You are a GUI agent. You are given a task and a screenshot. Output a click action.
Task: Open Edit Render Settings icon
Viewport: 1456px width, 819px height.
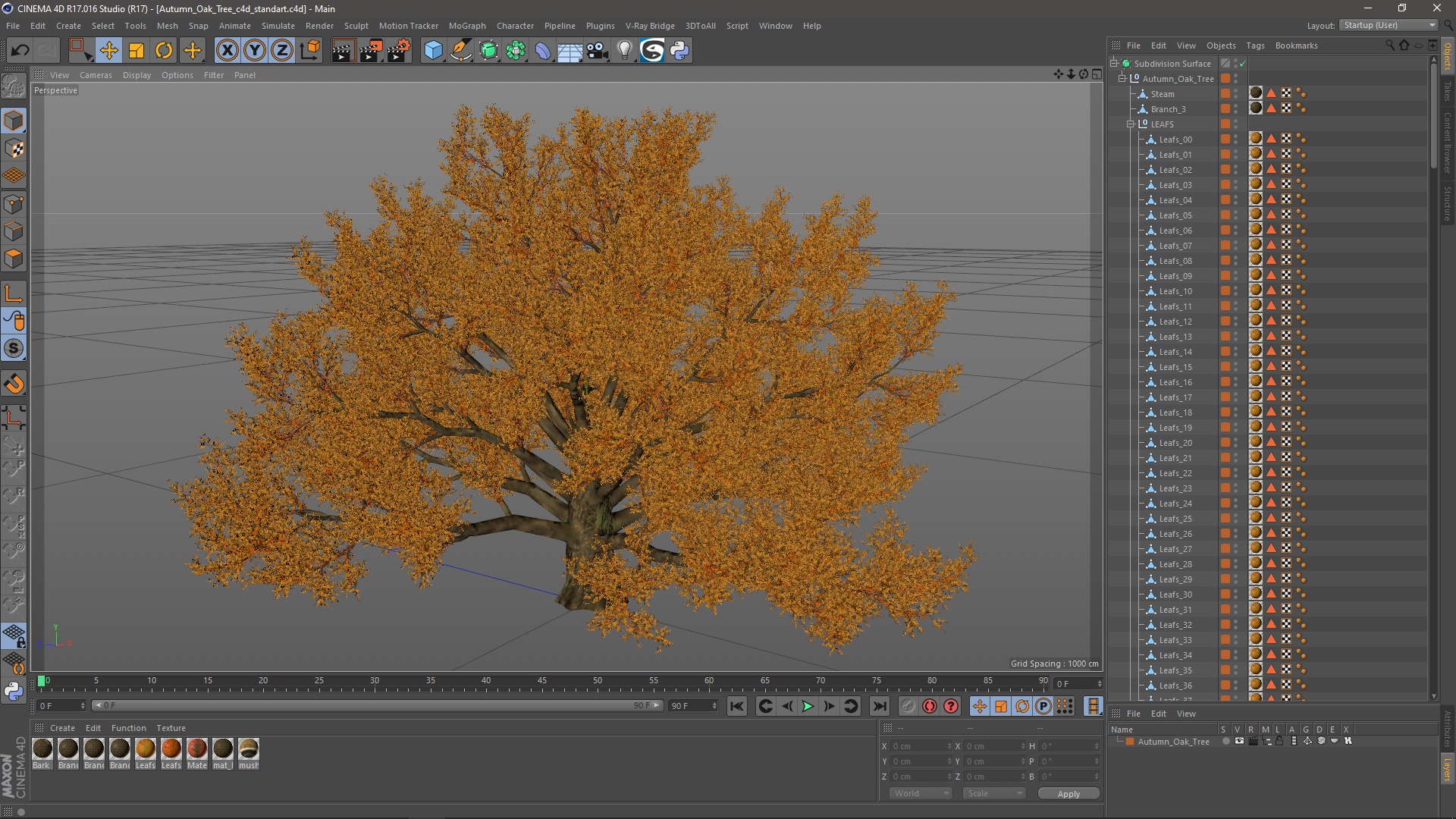tap(399, 51)
